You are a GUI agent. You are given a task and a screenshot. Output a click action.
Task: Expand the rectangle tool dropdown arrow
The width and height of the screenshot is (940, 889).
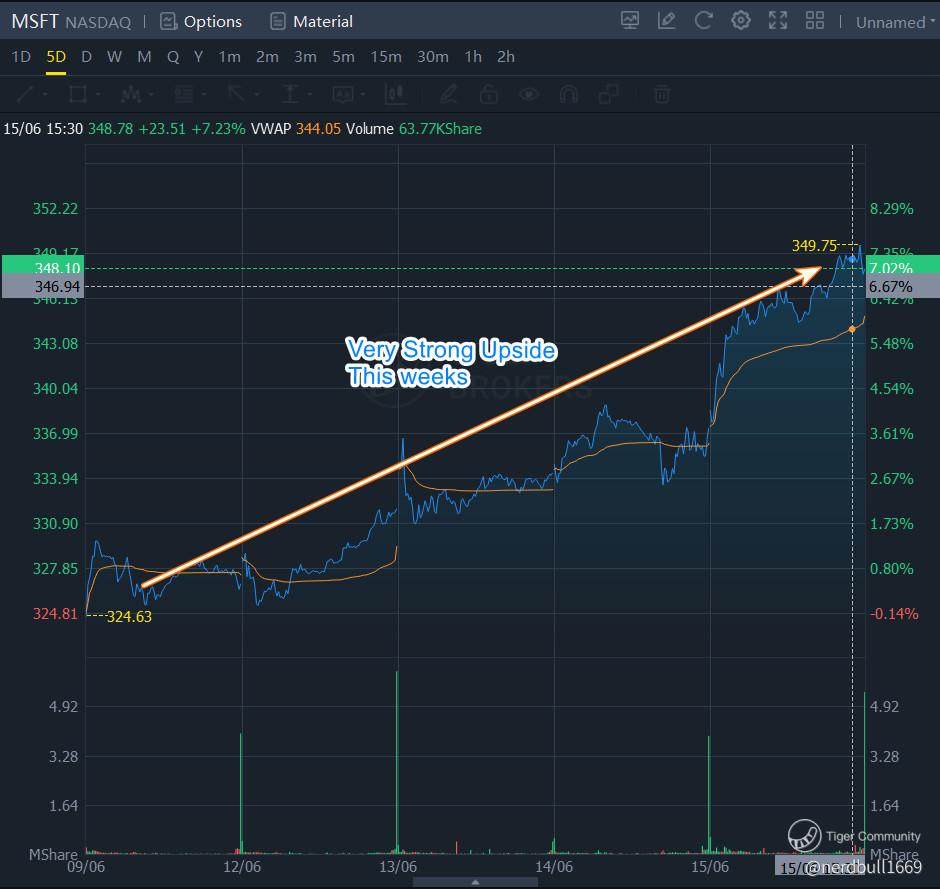pyautogui.click(x=98, y=94)
